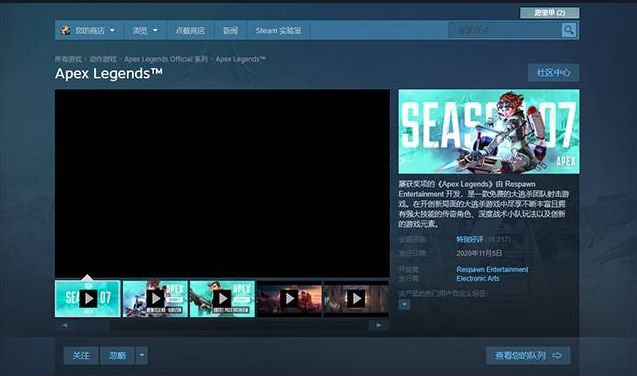
Task: Play the second video thumbnail
Action: click(x=155, y=298)
